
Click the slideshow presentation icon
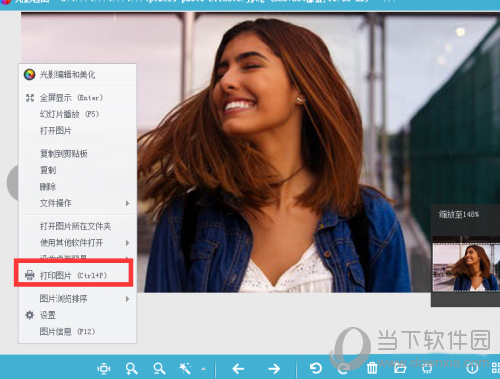tap(427, 369)
